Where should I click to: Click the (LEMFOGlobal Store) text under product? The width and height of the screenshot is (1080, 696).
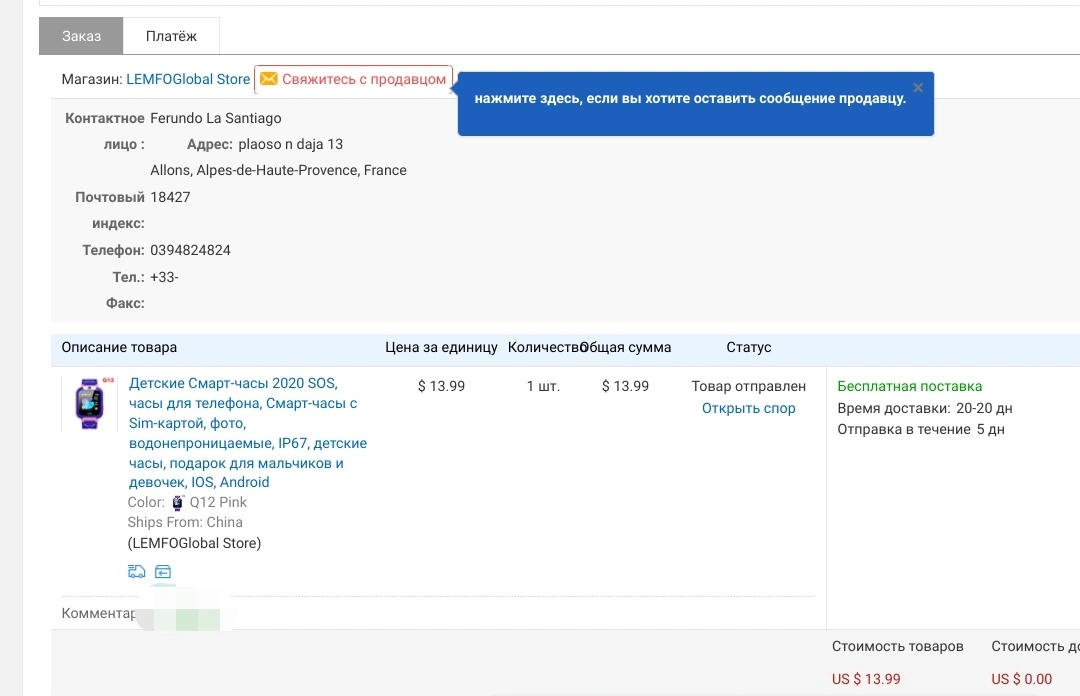[194, 543]
